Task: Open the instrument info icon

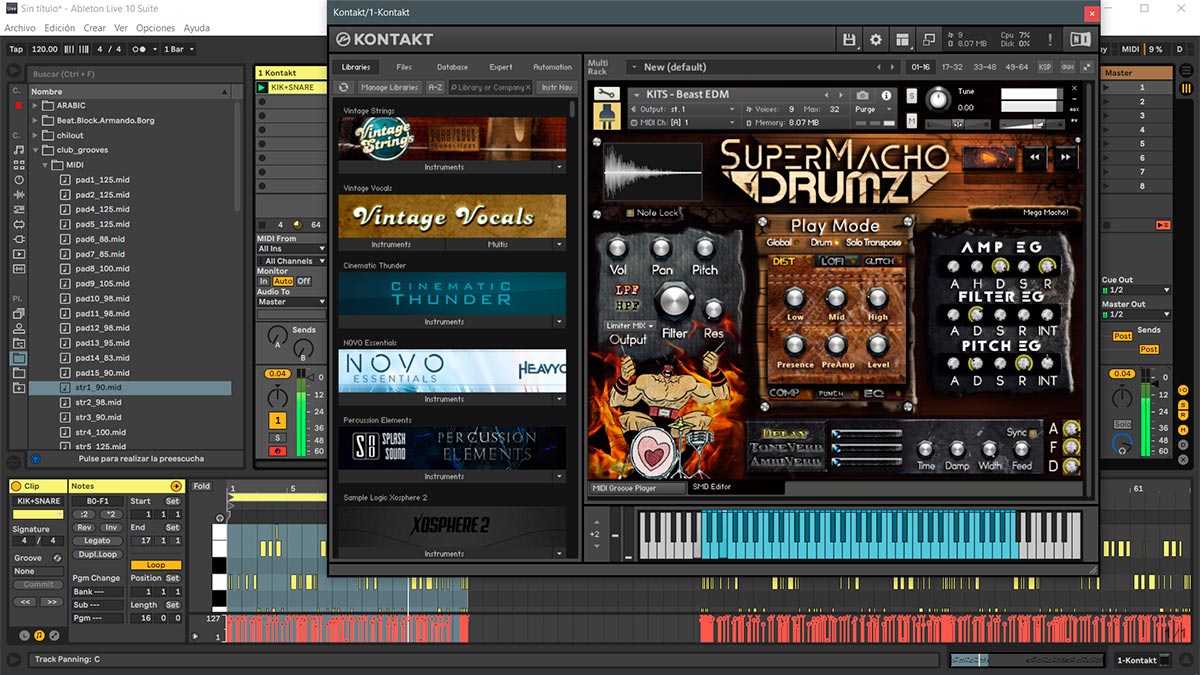Action: [886, 95]
